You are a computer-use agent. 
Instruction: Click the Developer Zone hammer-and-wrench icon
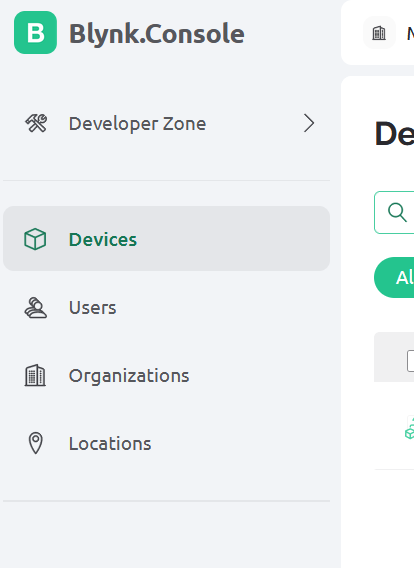point(36,123)
